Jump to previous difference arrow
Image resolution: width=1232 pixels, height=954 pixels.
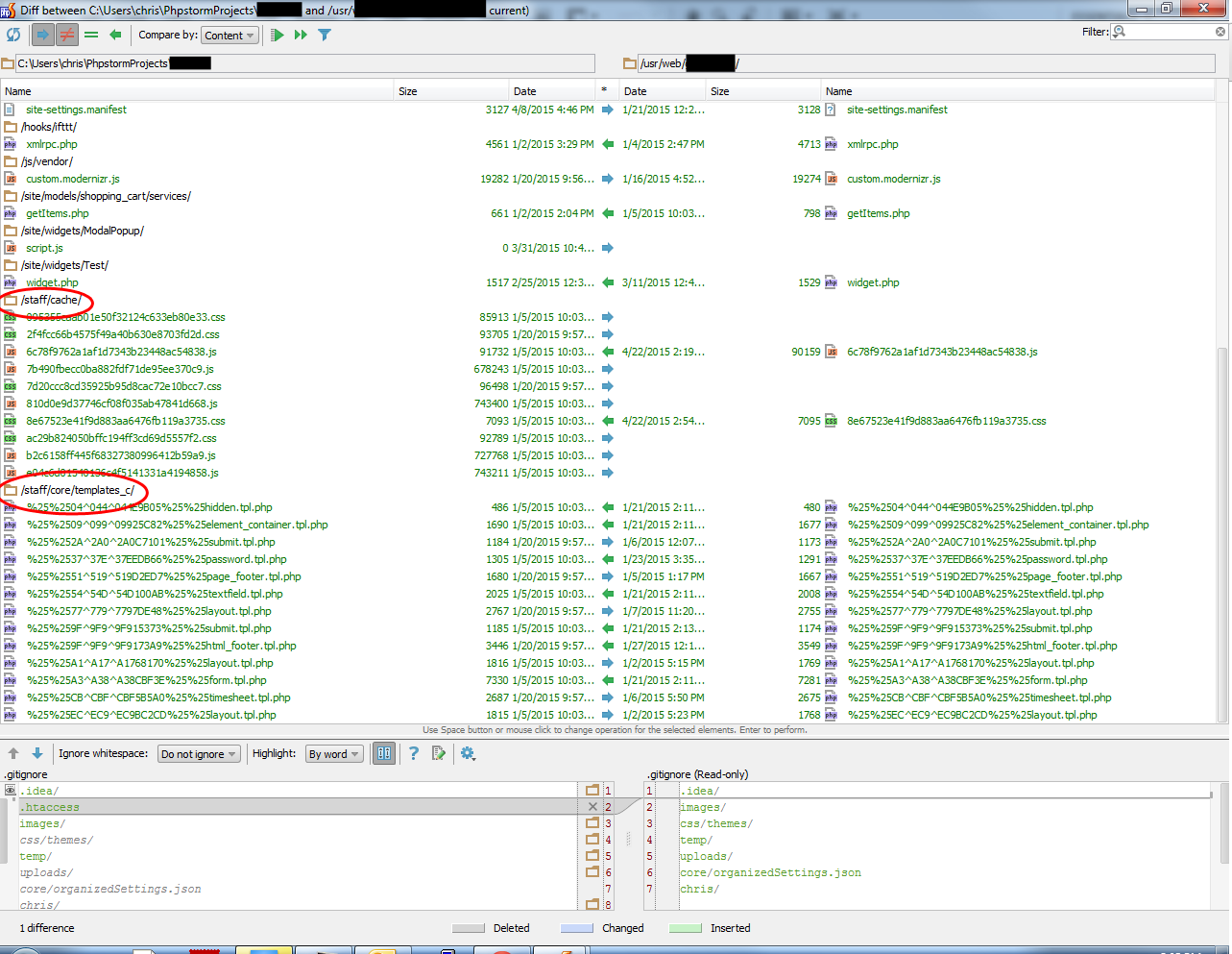(x=12, y=753)
